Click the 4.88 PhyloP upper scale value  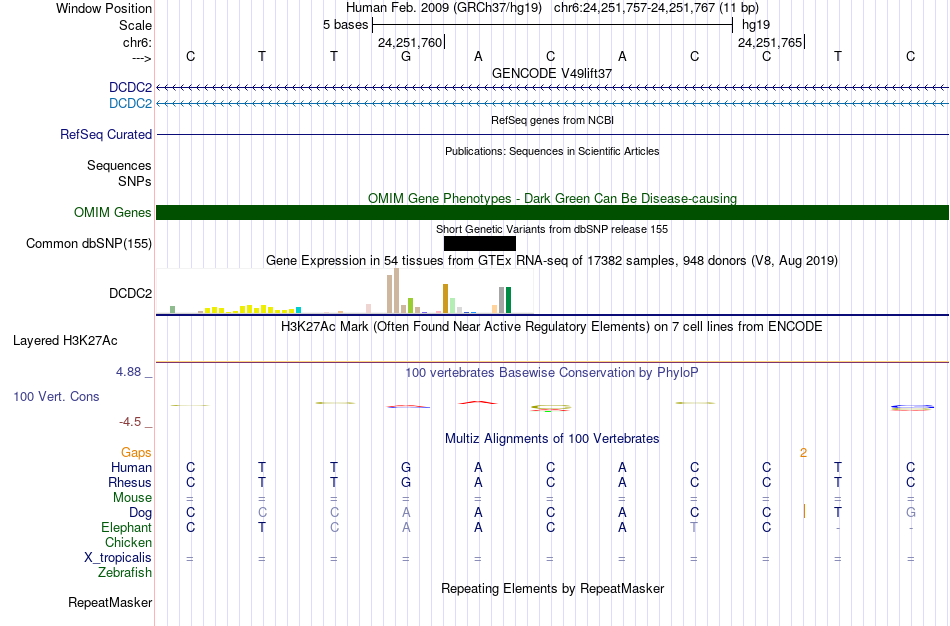pos(128,371)
